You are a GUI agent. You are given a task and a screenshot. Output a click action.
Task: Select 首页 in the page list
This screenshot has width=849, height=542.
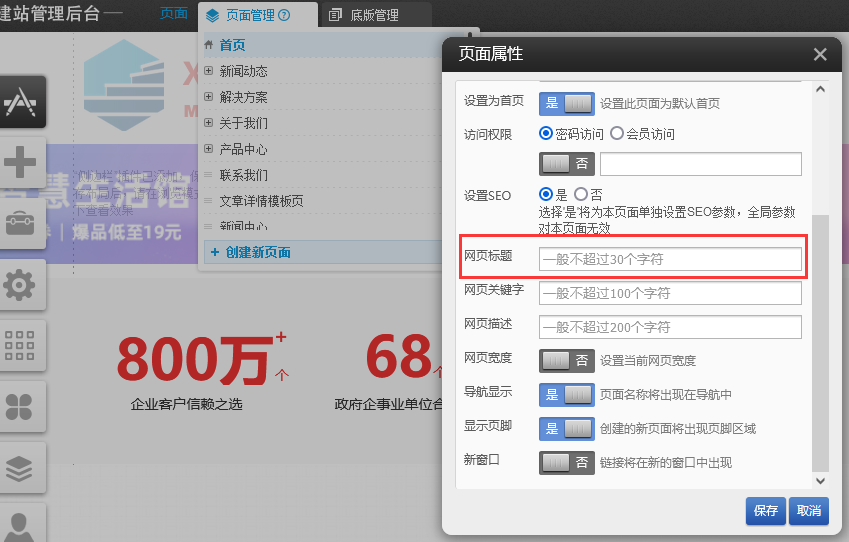click(232, 45)
